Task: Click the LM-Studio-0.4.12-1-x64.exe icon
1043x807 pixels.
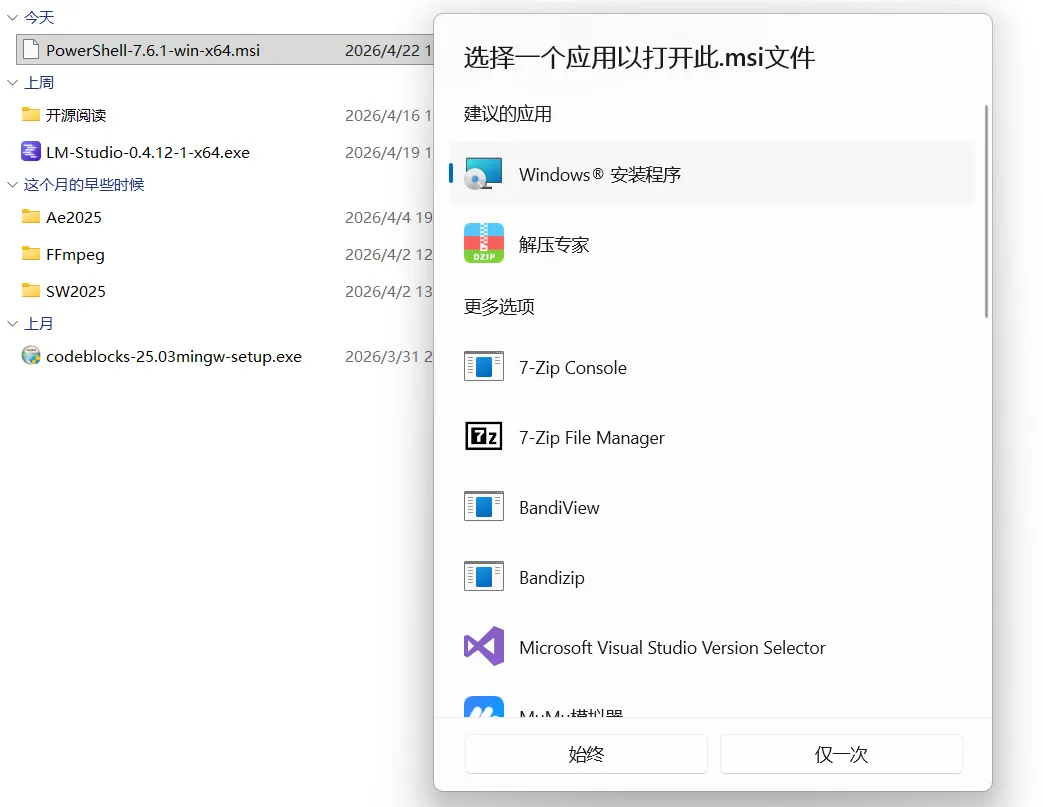Action: coord(31,152)
